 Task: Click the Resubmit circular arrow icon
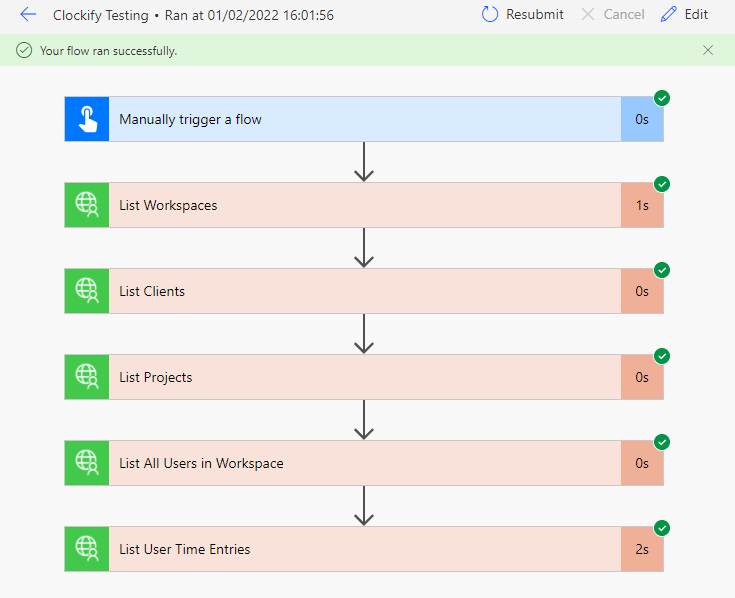click(x=490, y=15)
